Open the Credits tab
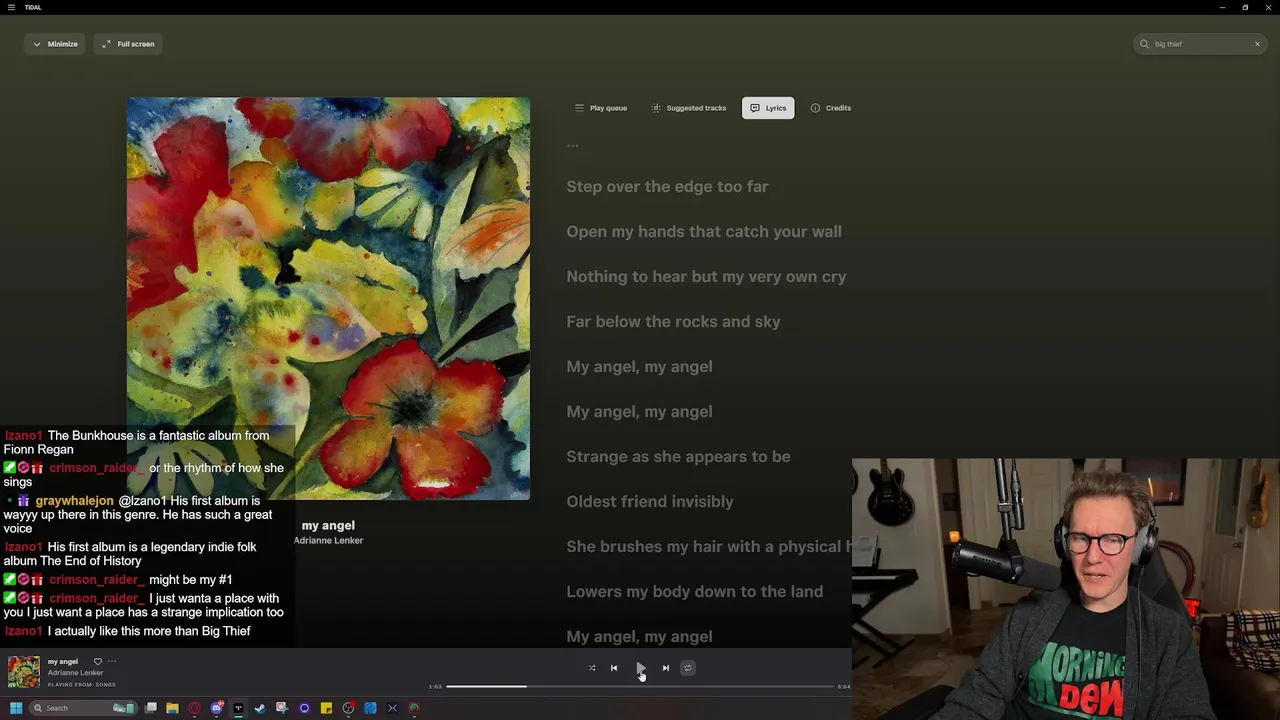Image resolution: width=1280 pixels, height=720 pixels. (831, 108)
